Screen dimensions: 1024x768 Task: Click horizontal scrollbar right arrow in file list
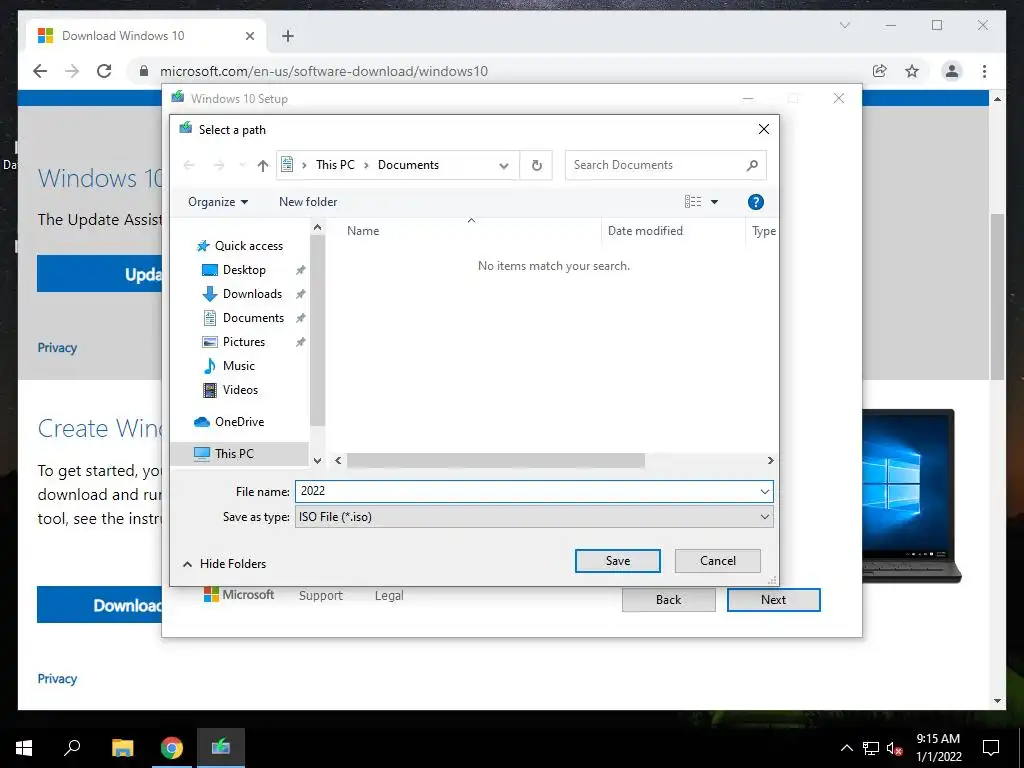pyautogui.click(x=770, y=460)
